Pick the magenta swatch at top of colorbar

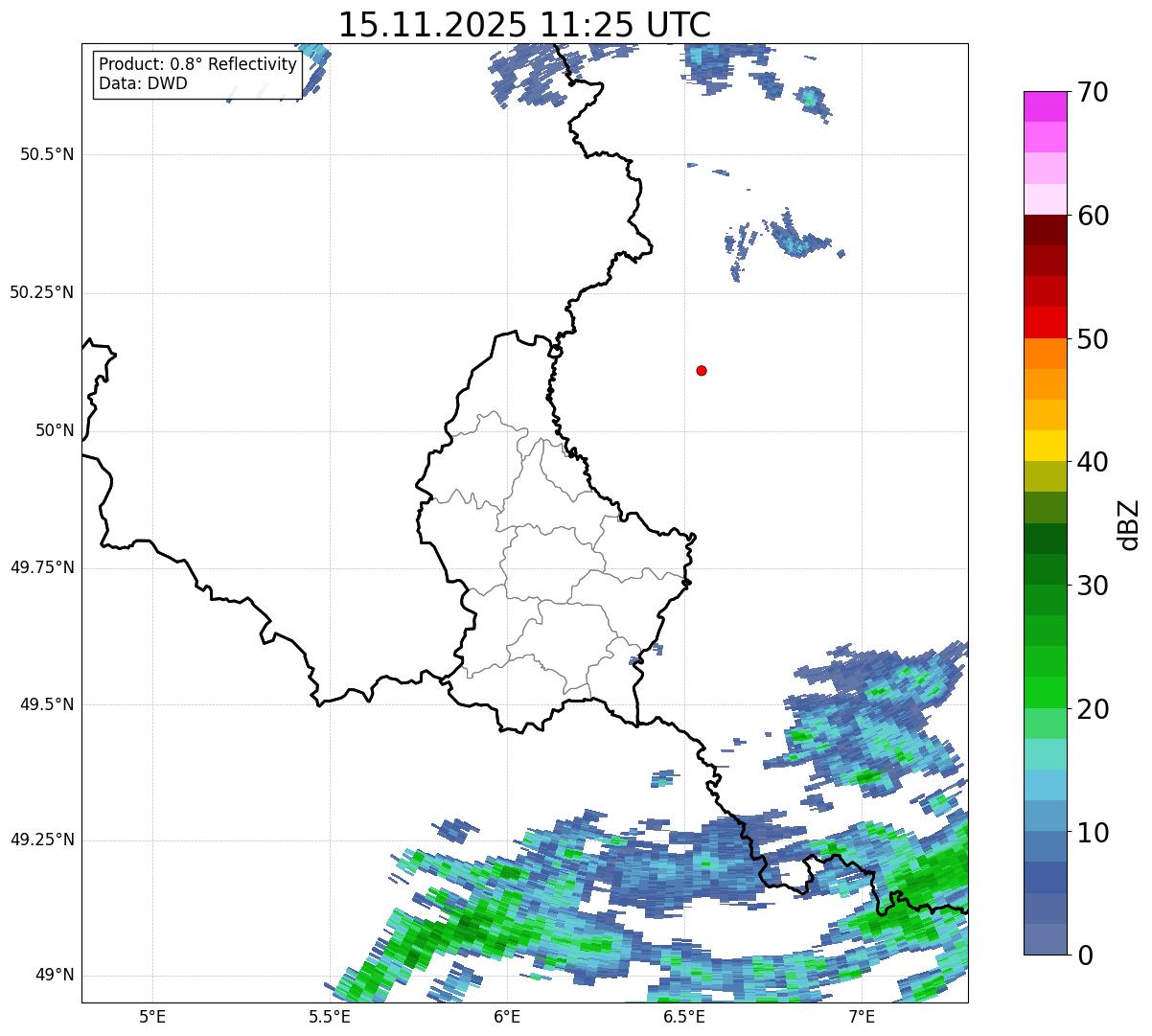pos(1046,106)
